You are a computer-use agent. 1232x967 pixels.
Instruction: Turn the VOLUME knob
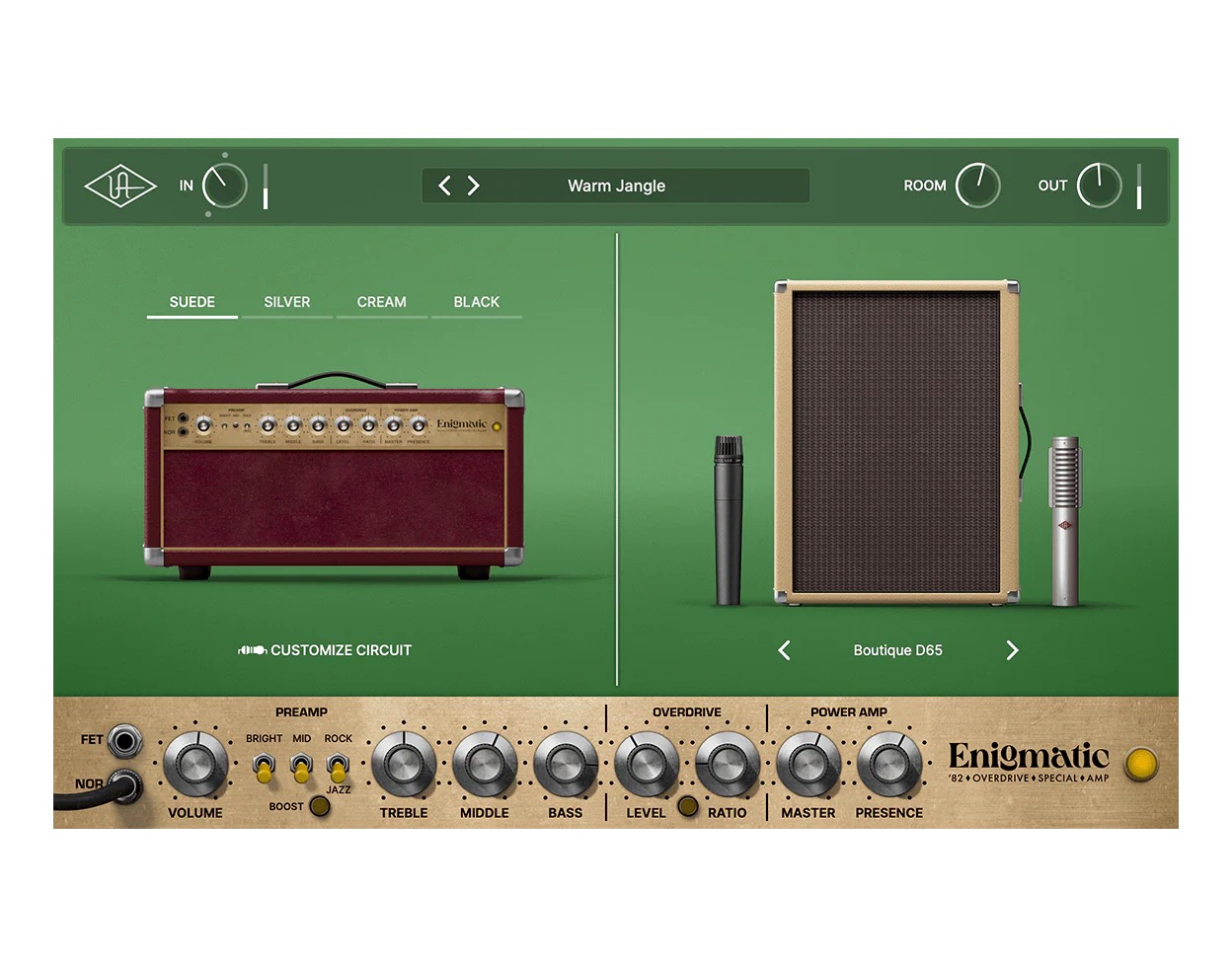point(194,766)
